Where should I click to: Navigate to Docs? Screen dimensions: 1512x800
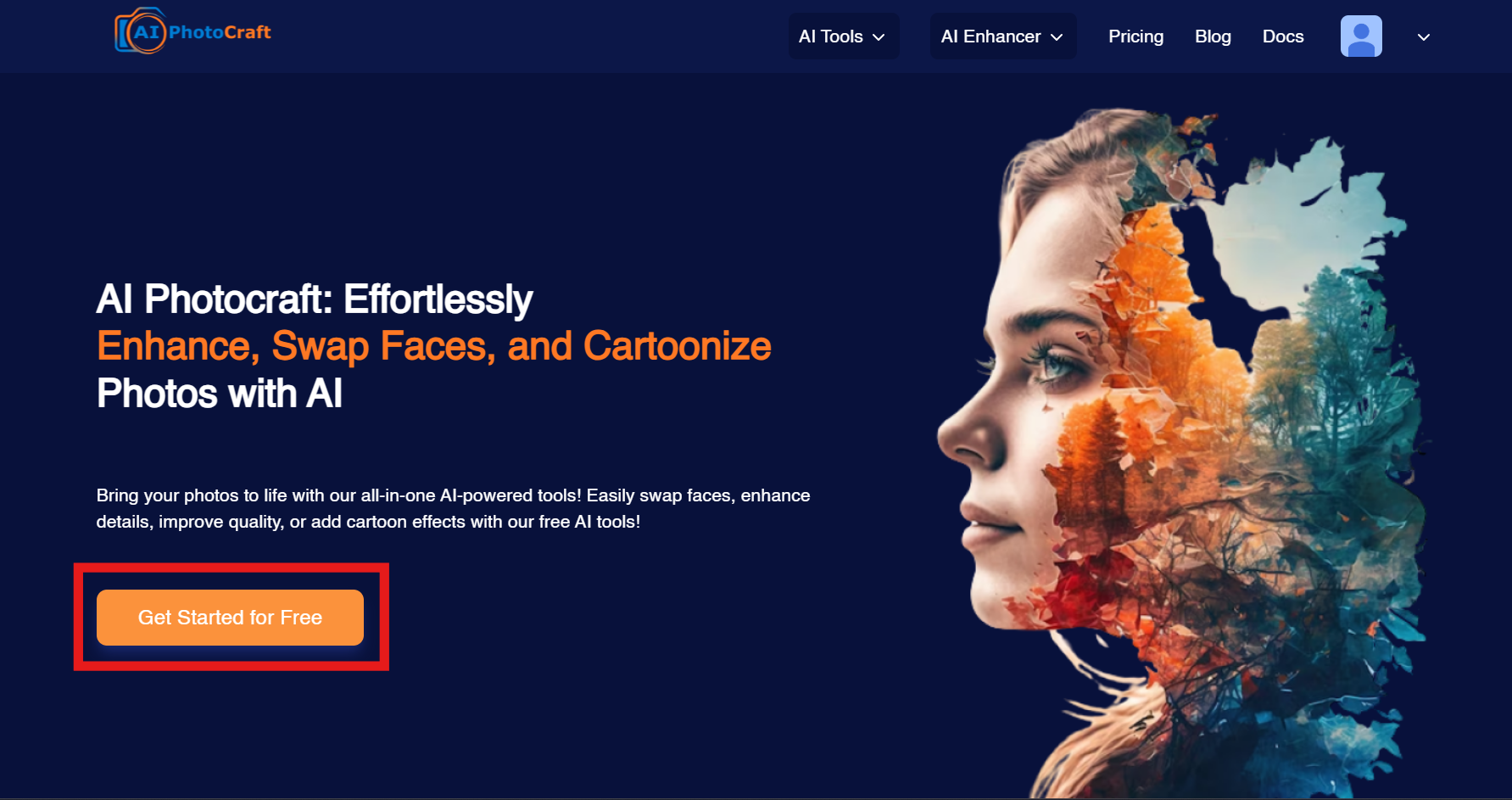coord(1282,36)
